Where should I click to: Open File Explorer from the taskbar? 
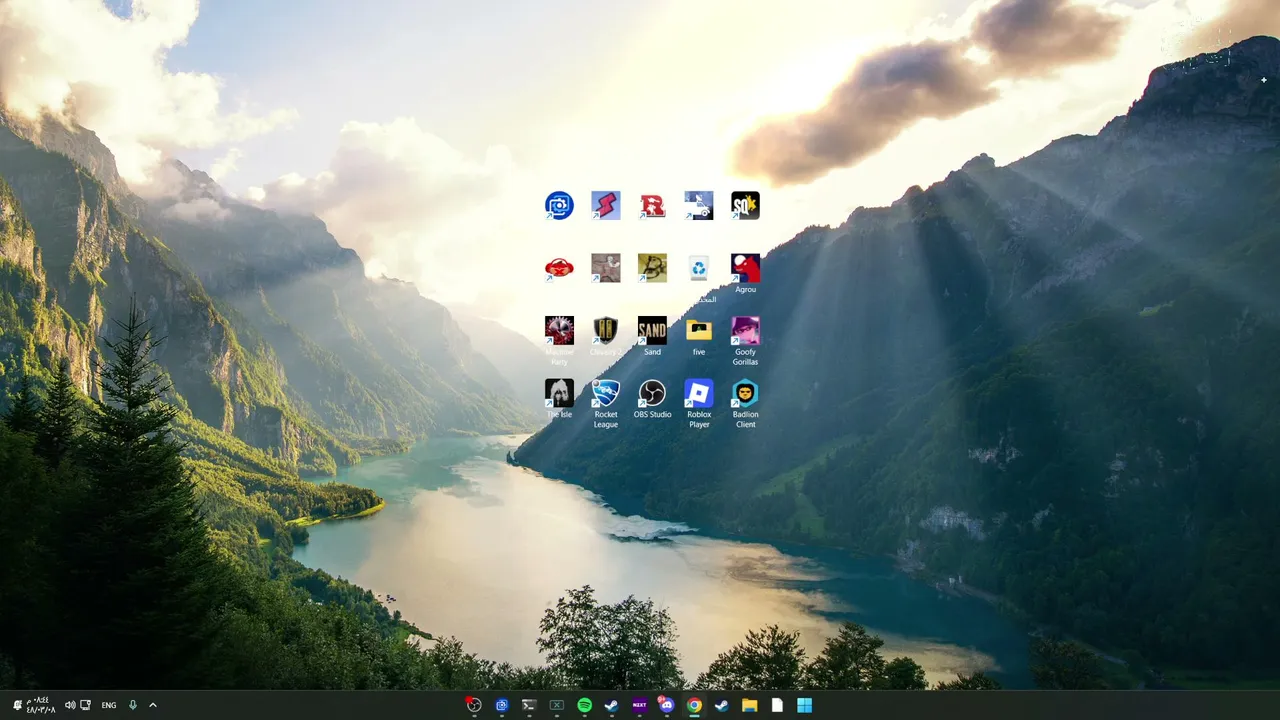pos(749,705)
